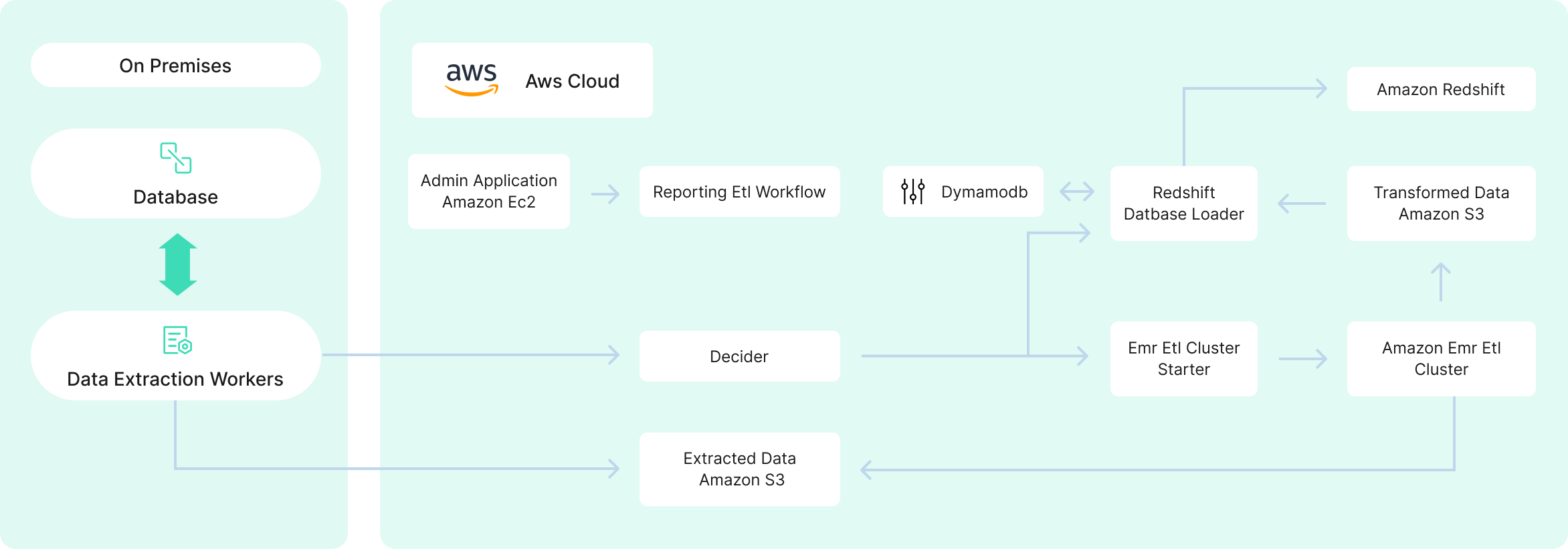This screenshot has height=549, width=1568.
Task: Select the Extracted Data Amazon S3 box
Action: 740,469
